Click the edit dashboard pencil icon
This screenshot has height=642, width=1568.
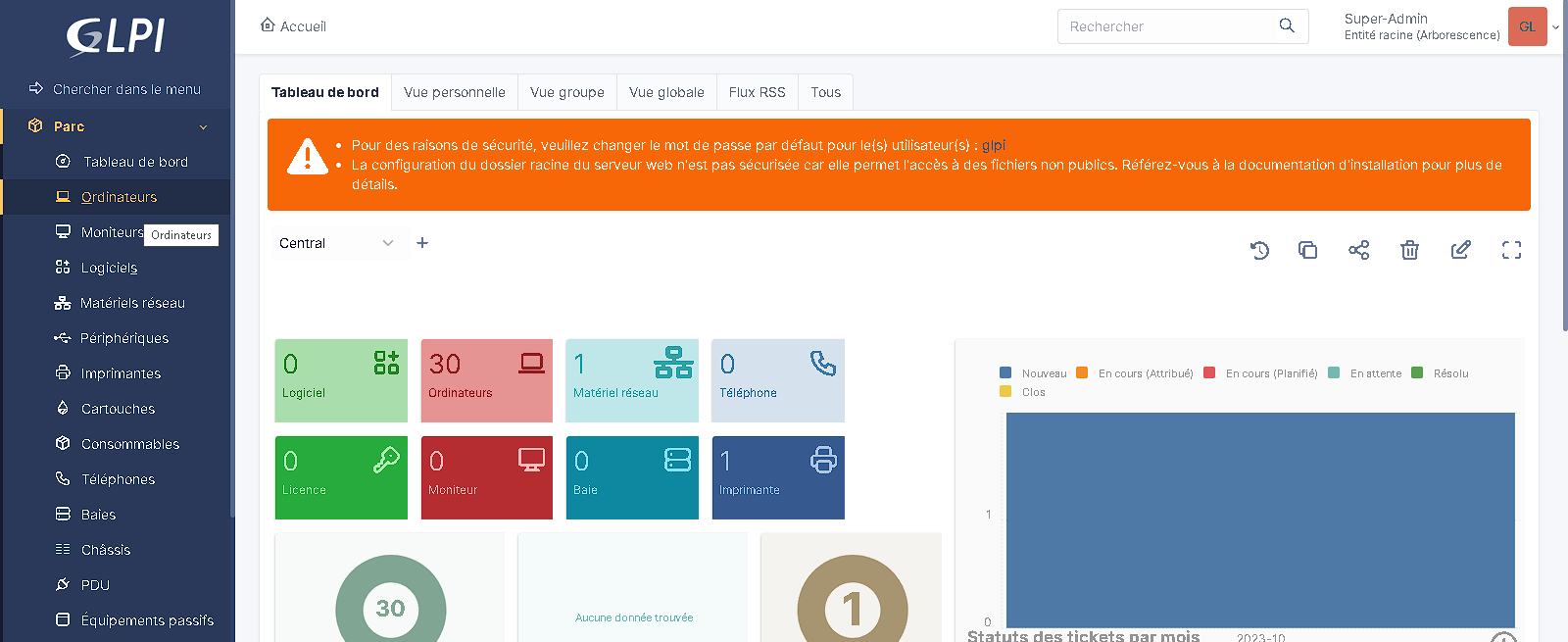click(1460, 250)
